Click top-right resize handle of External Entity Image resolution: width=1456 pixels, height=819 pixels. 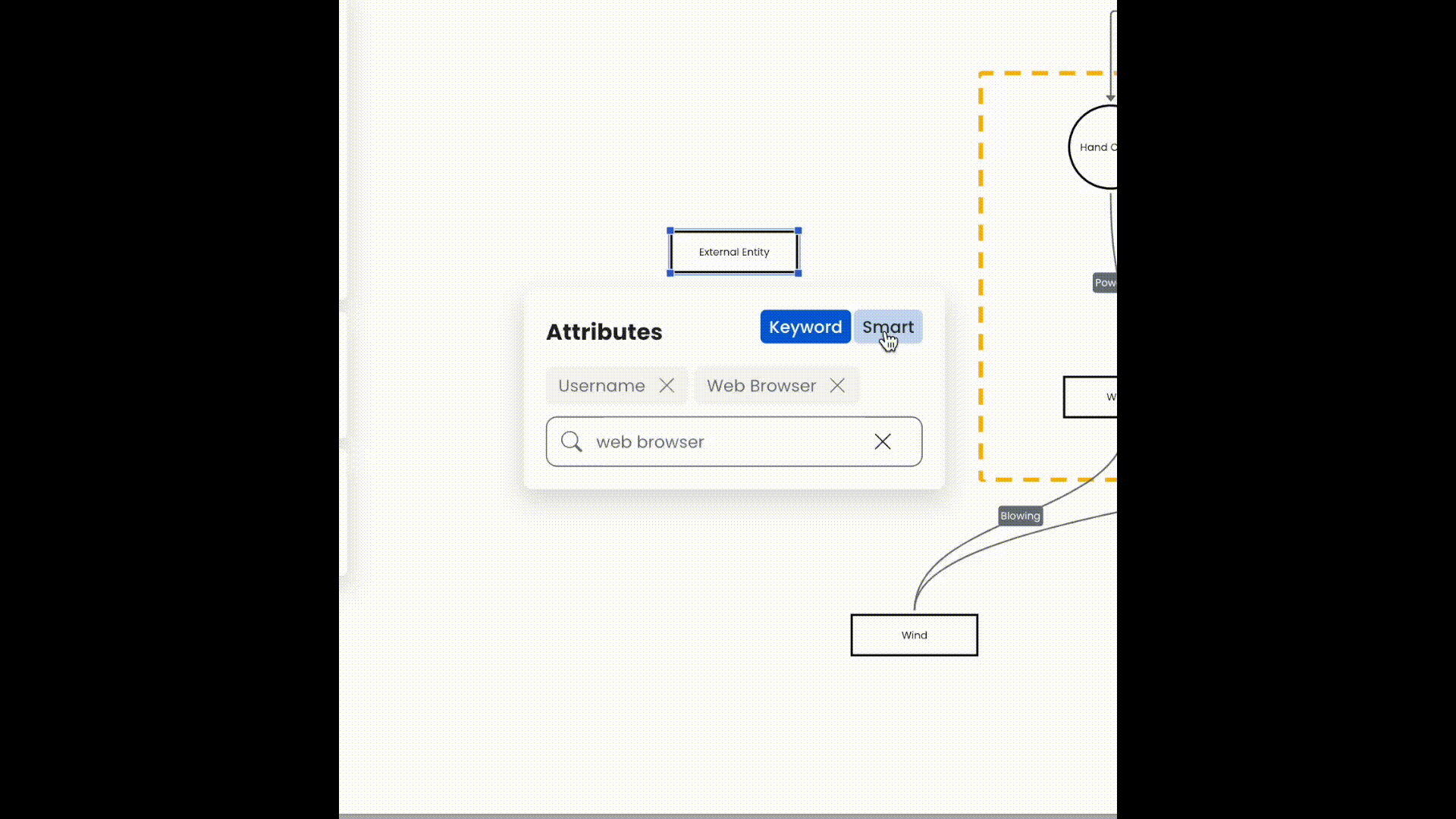point(798,231)
